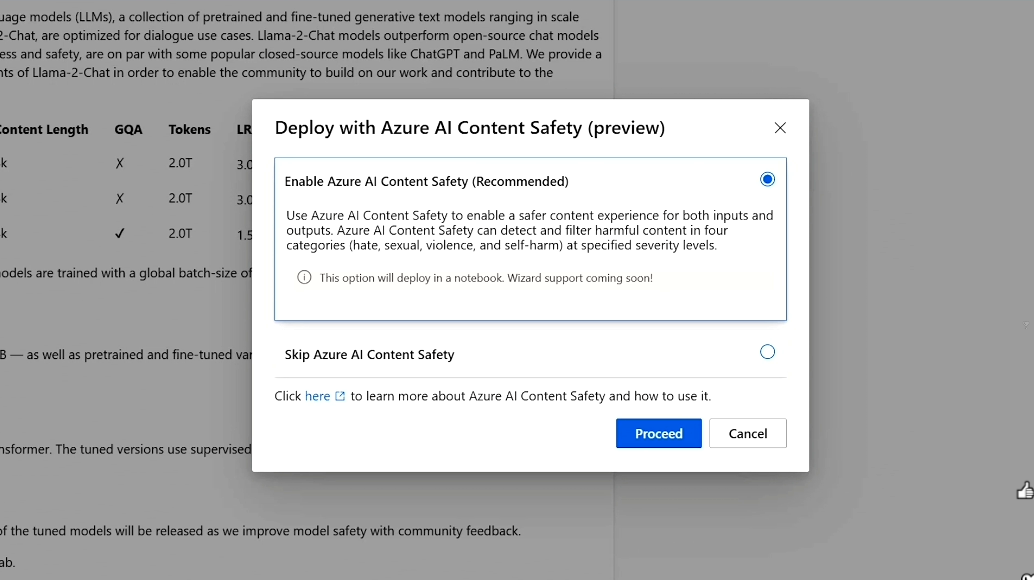Screen dimensions: 1034x580
Task: Close the Deploy with Azure AI Content Safety dialog
Action: pyautogui.click(x=780, y=128)
